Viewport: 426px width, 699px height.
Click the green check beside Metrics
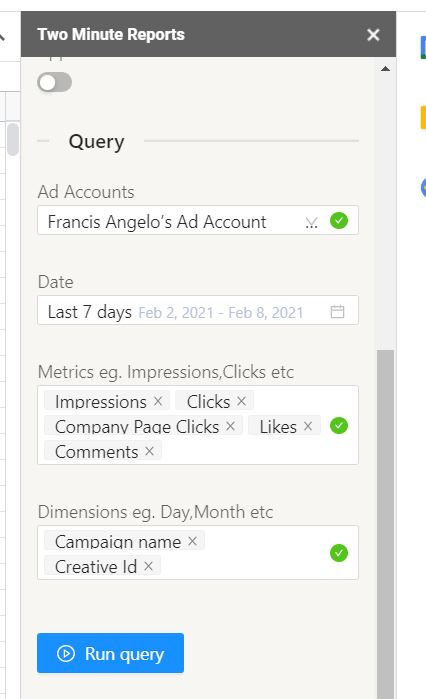(339, 426)
